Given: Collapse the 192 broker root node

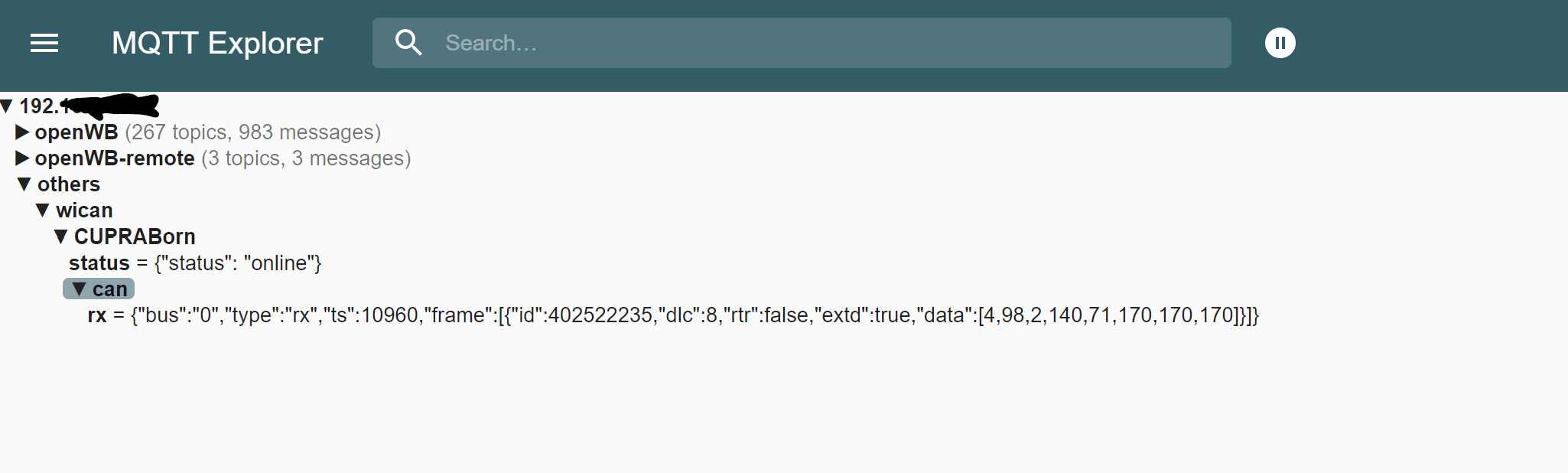Looking at the screenshot, I should [7, 106].
